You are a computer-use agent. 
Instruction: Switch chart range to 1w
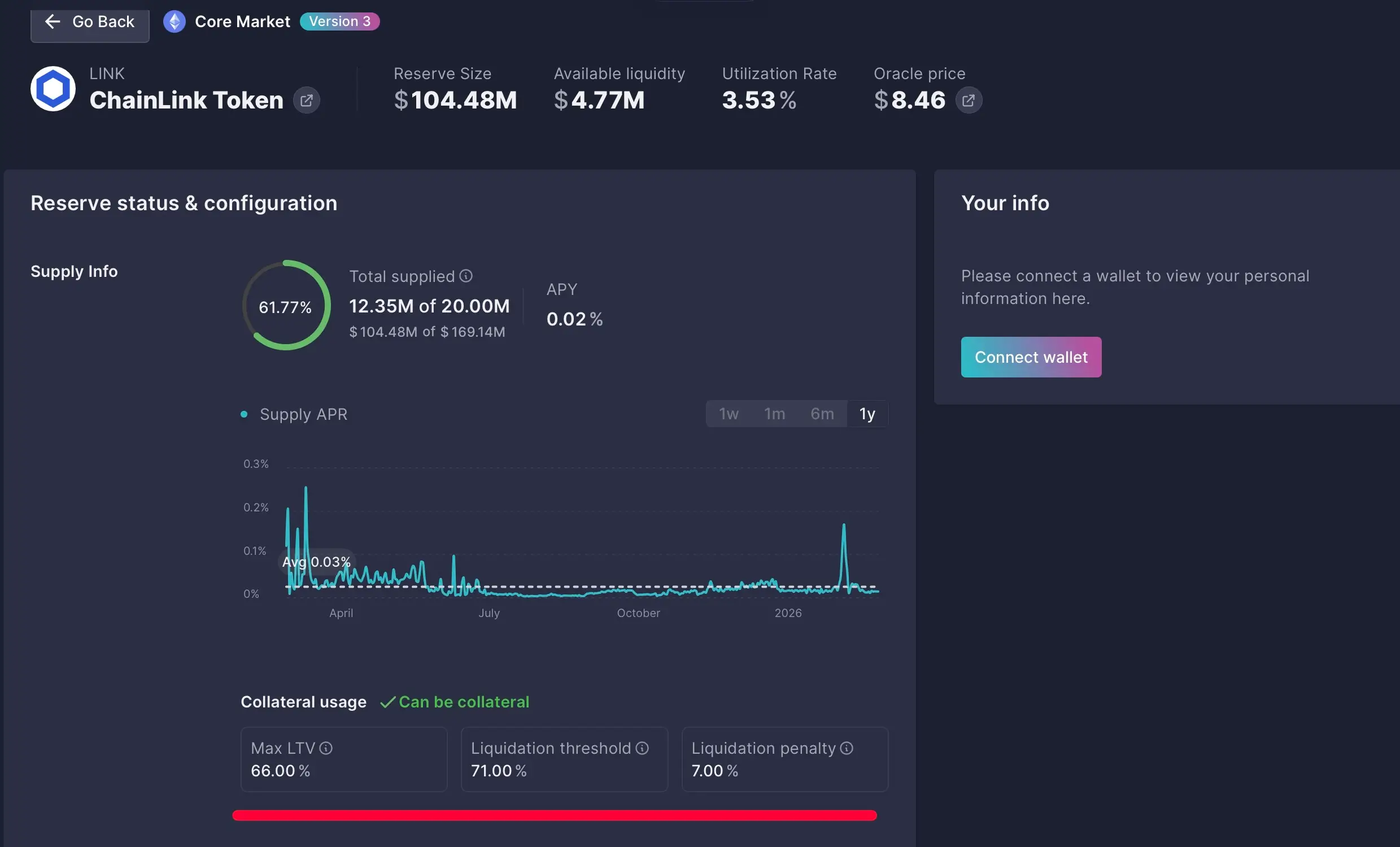click(729, 414)
